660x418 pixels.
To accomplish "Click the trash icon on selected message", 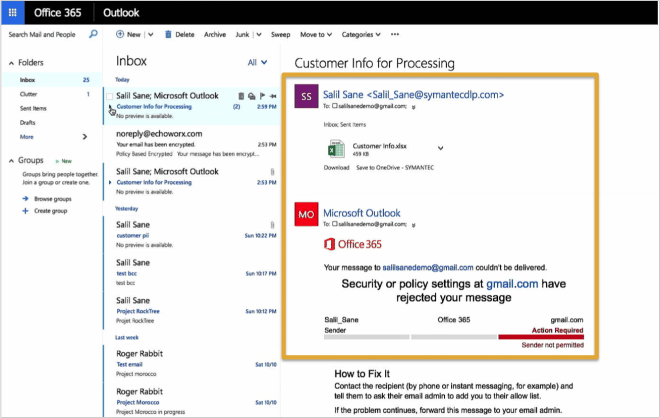I will pos(241,96).
